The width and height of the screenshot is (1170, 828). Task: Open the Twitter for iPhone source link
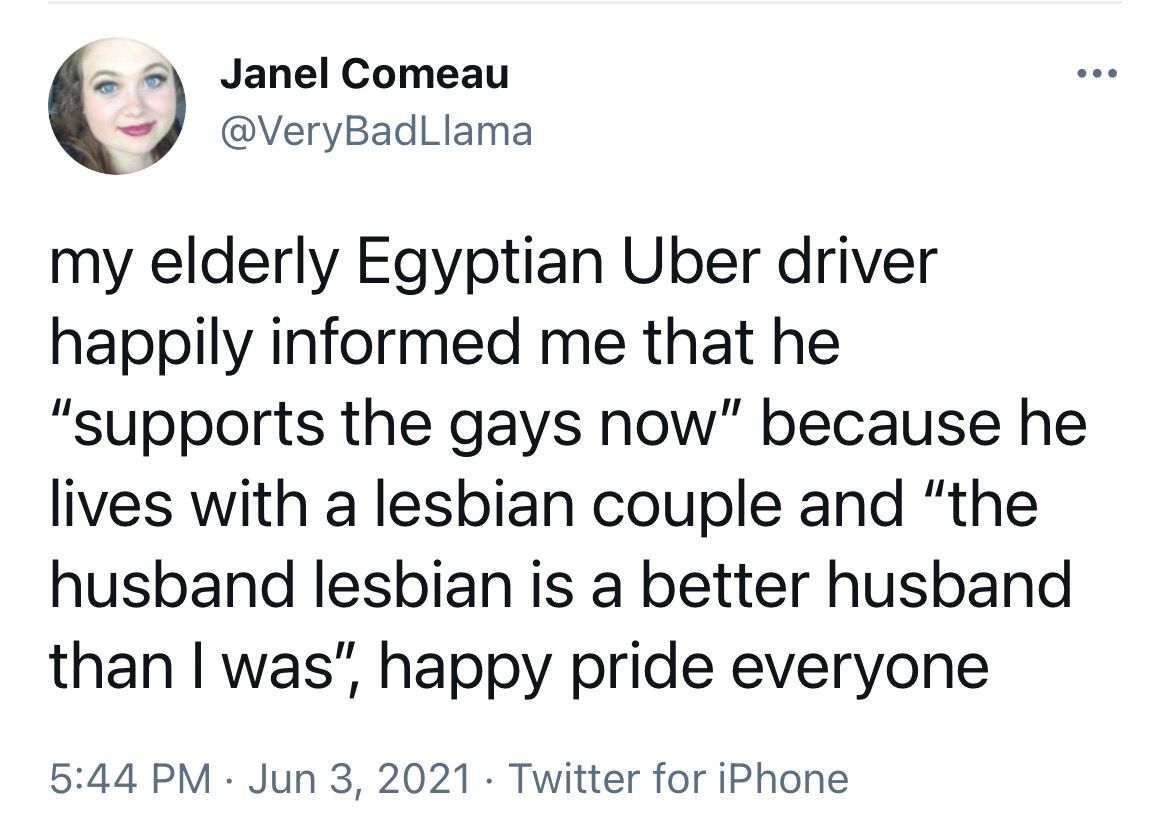tap(679, 777)
